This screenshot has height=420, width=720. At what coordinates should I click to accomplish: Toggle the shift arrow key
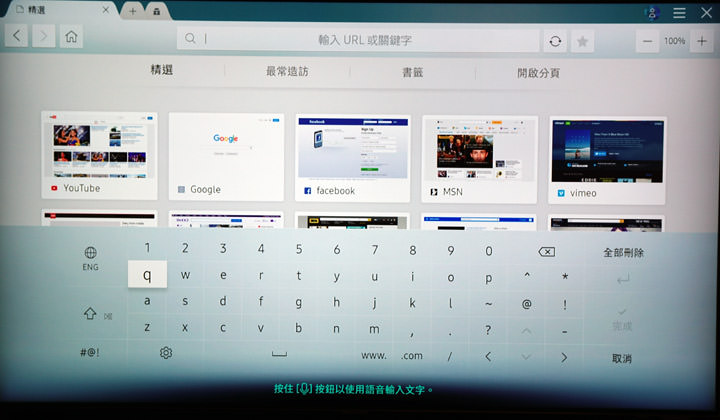coord(90,314)
